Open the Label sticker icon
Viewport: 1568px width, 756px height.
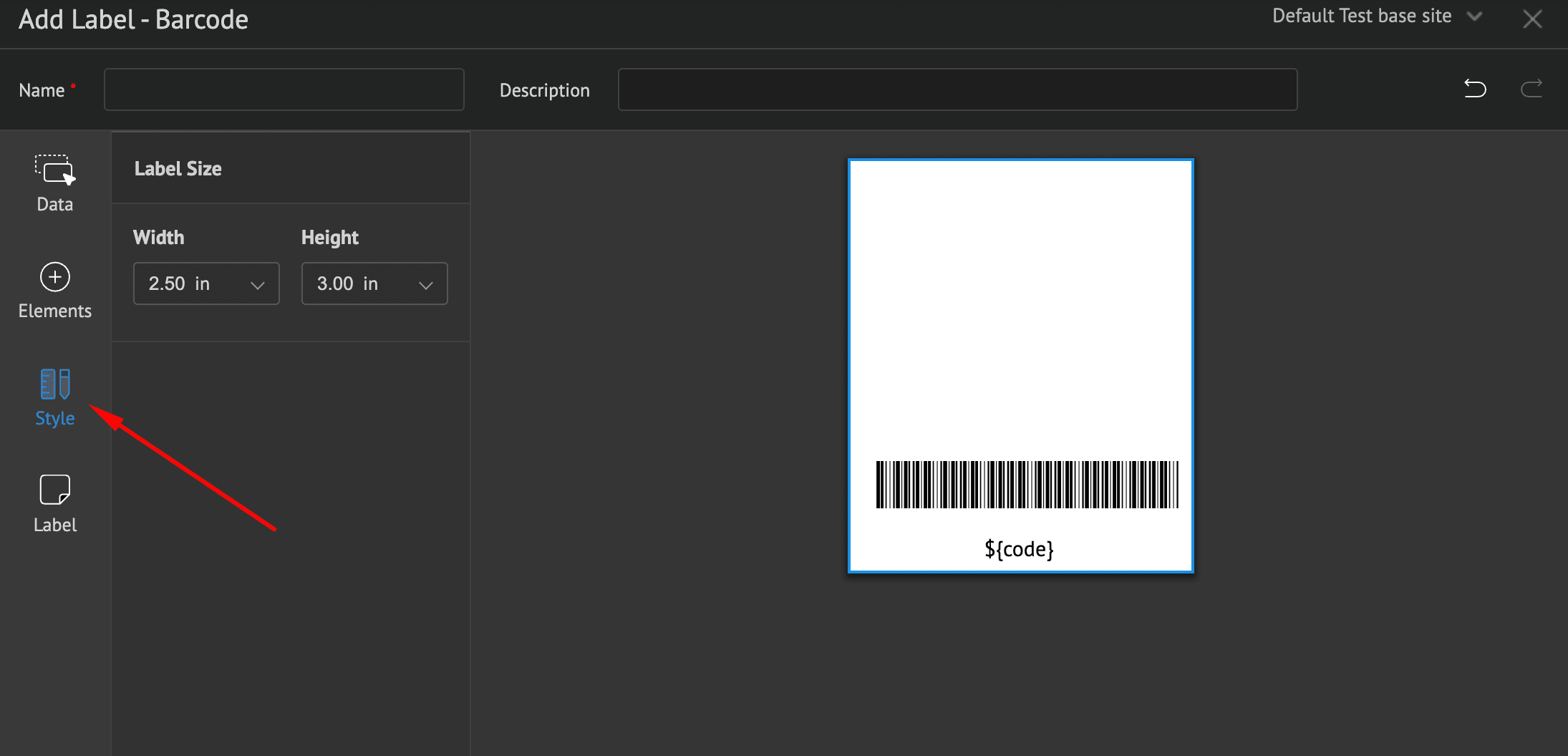54,490
